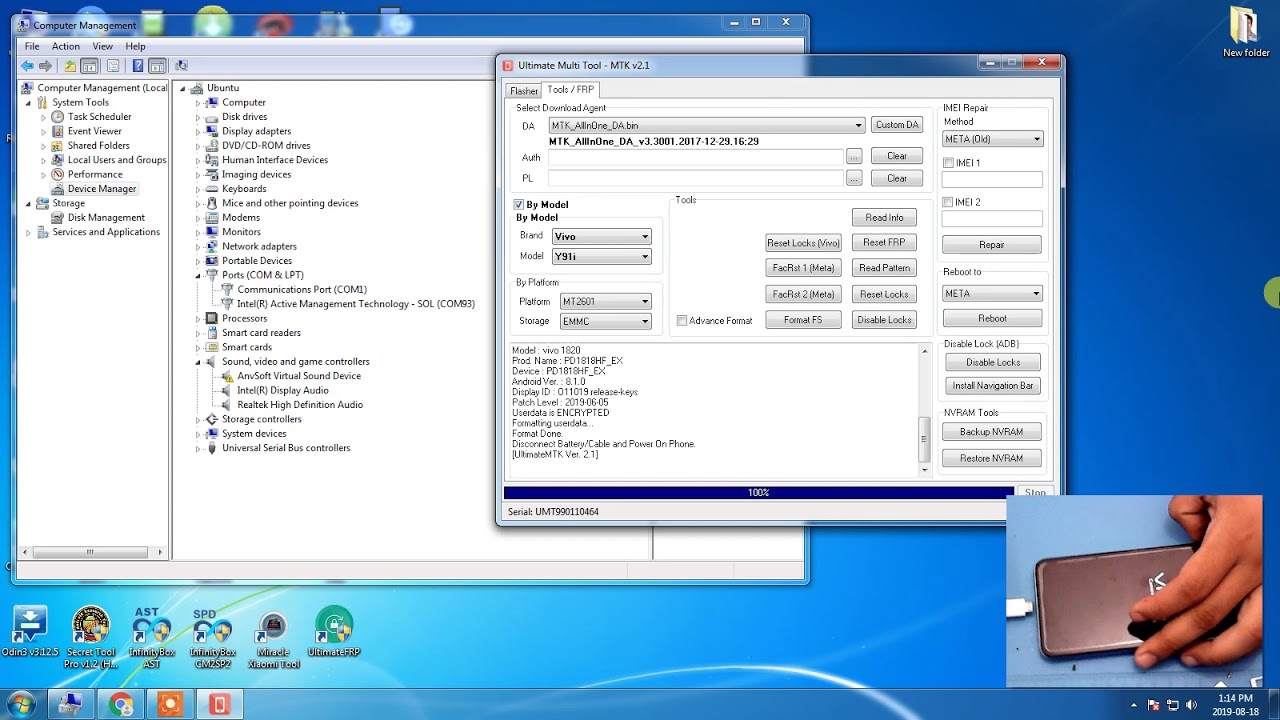Open the Secret Tool Pro desktop shortcut
The height and width of the screenshot is (720, 1280).
point(91,638)
